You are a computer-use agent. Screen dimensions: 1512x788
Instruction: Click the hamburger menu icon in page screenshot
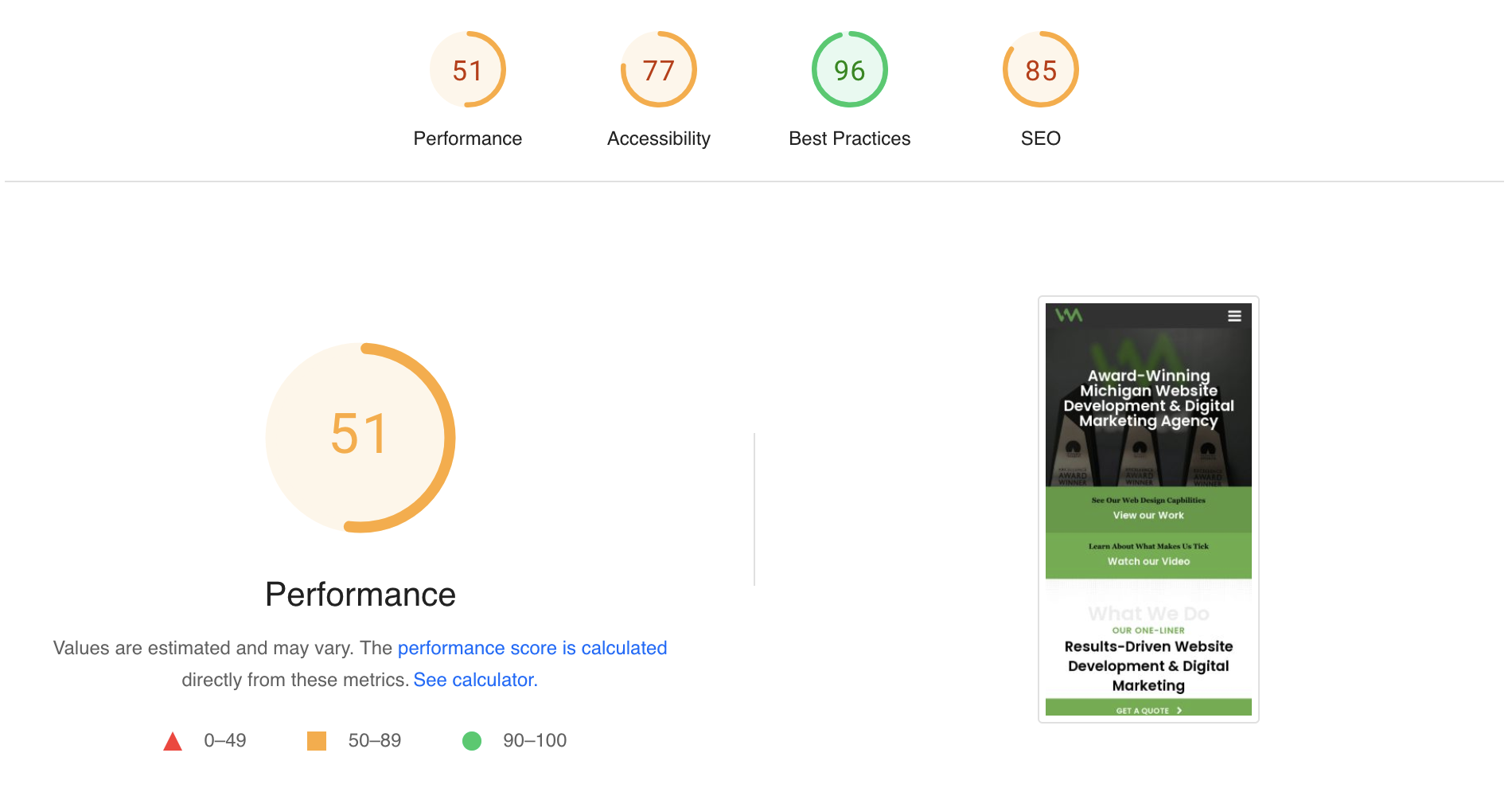click(1234, 316)
